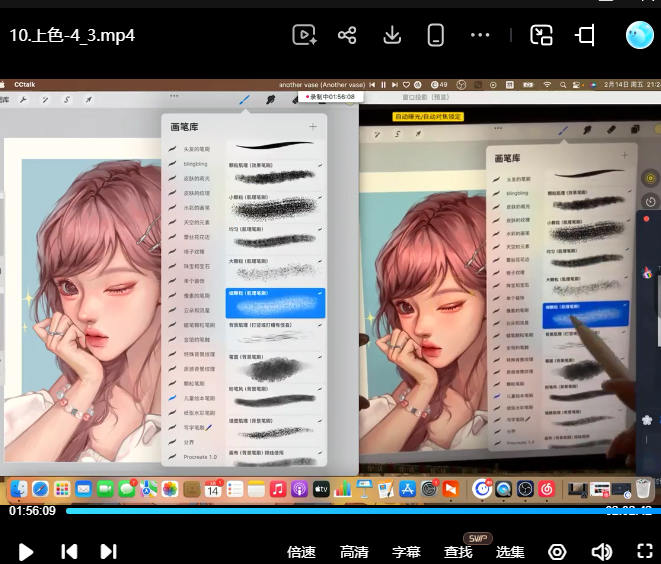Viewport: 661px width, 564px height.
Task: Skip to the next video
Action: 108,551
